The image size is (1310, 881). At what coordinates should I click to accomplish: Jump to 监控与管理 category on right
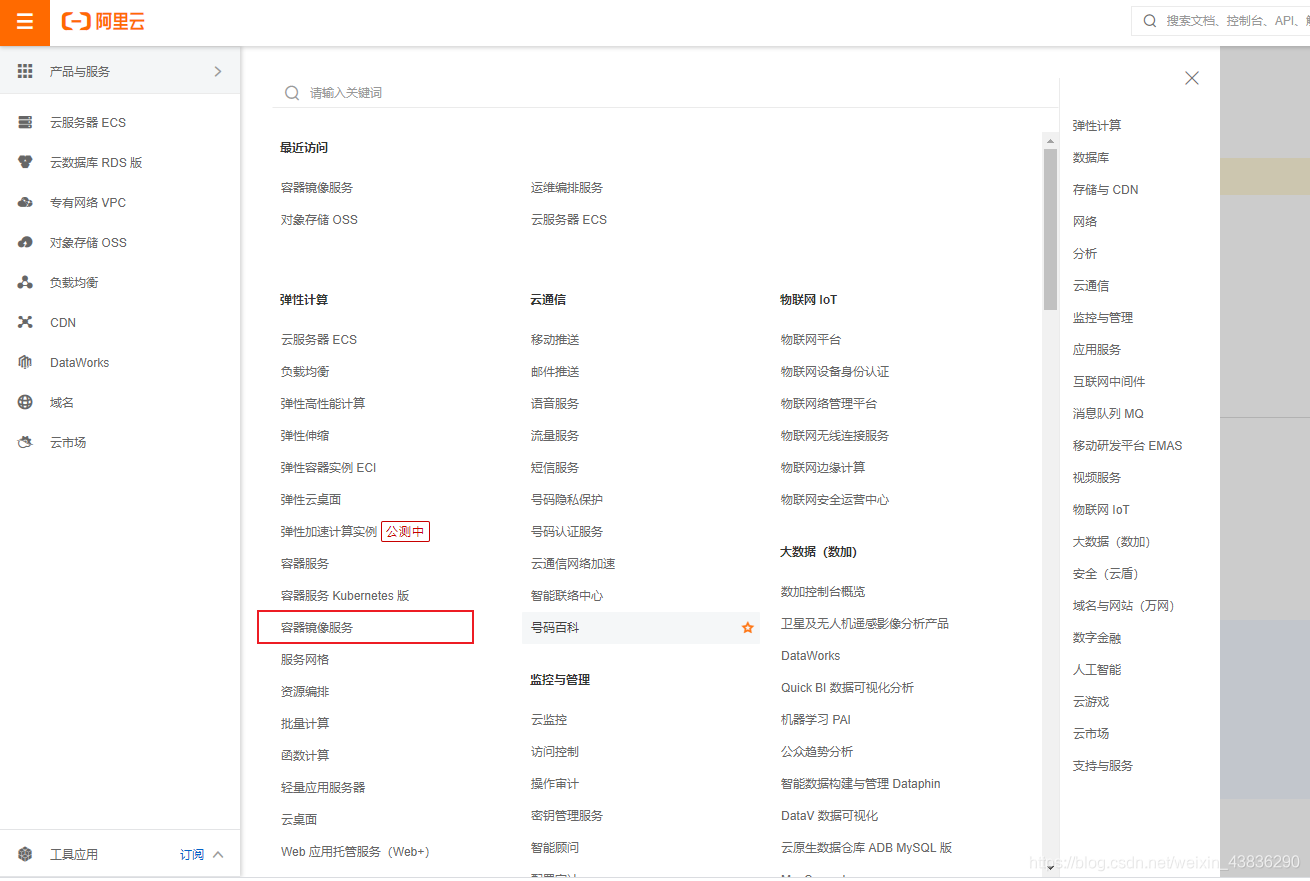coord(1103,317)
